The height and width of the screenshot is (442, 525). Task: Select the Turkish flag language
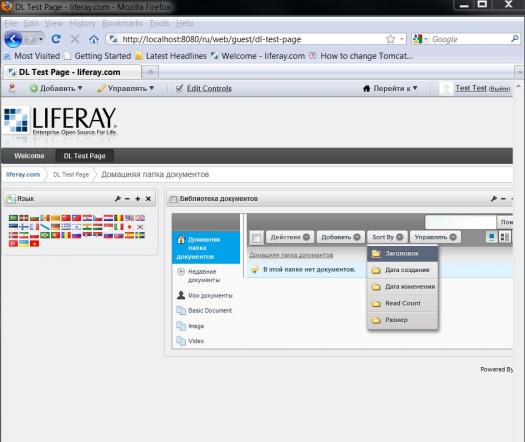[x=13, y=243]
